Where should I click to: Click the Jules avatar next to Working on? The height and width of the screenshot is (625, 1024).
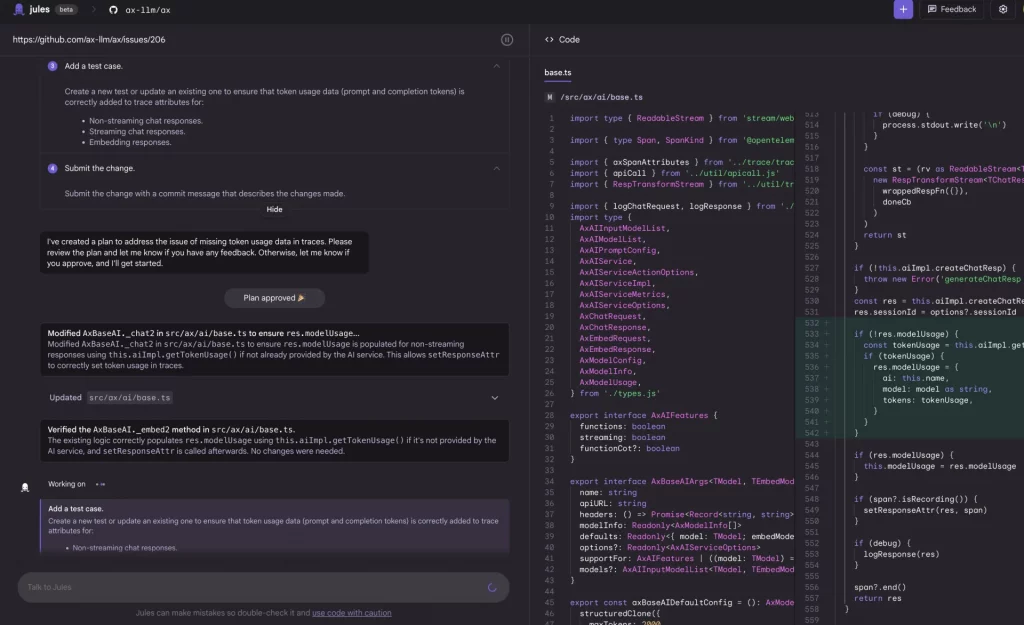coord(26,487)
